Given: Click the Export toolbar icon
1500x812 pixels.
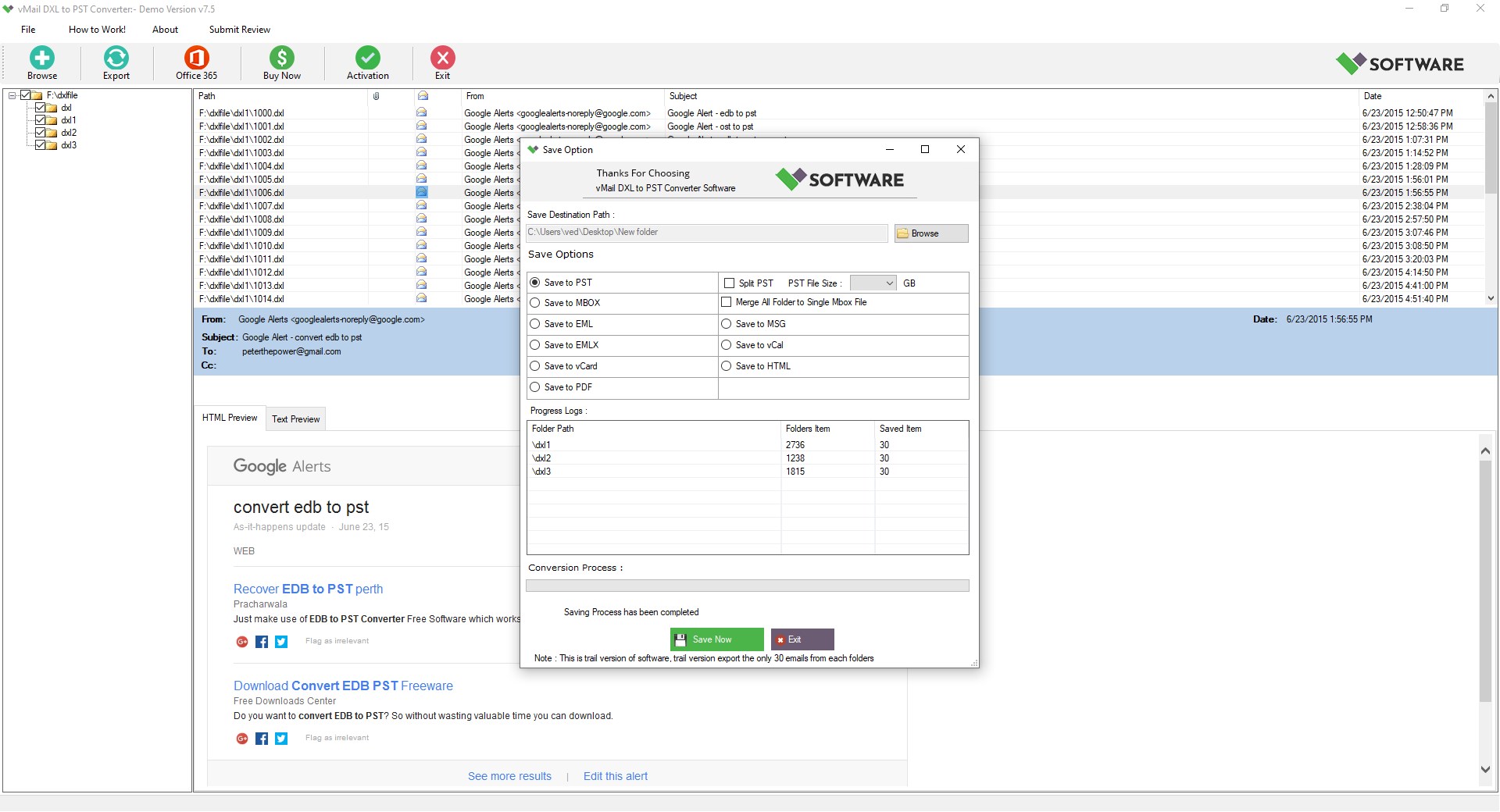Looking at the screenshot, I should pos(116,58).
